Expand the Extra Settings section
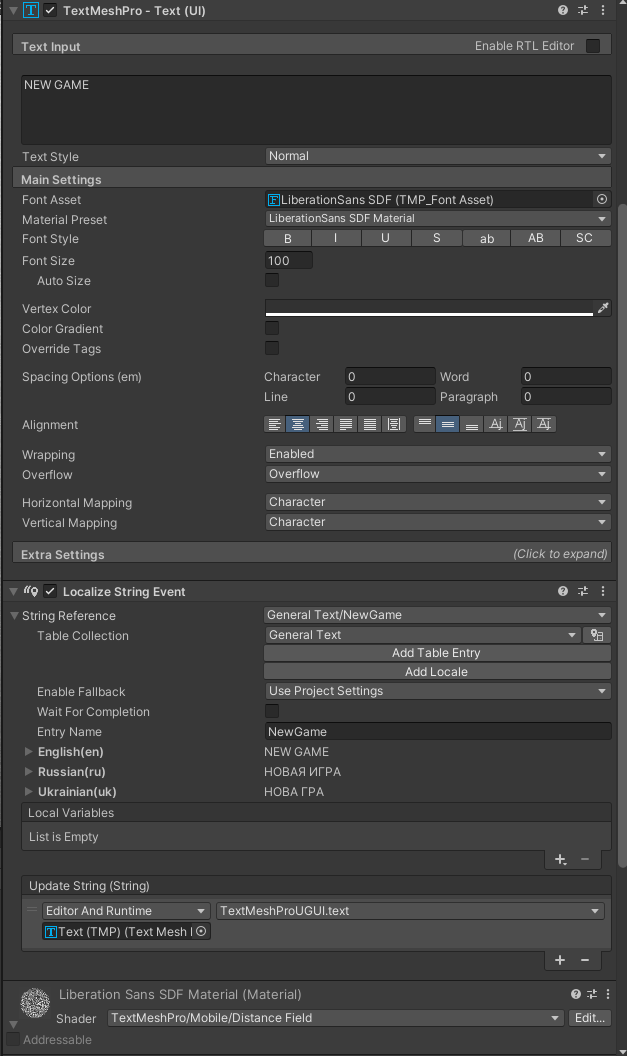Viewport: 627px width, 1056px height. pos(313,554)
